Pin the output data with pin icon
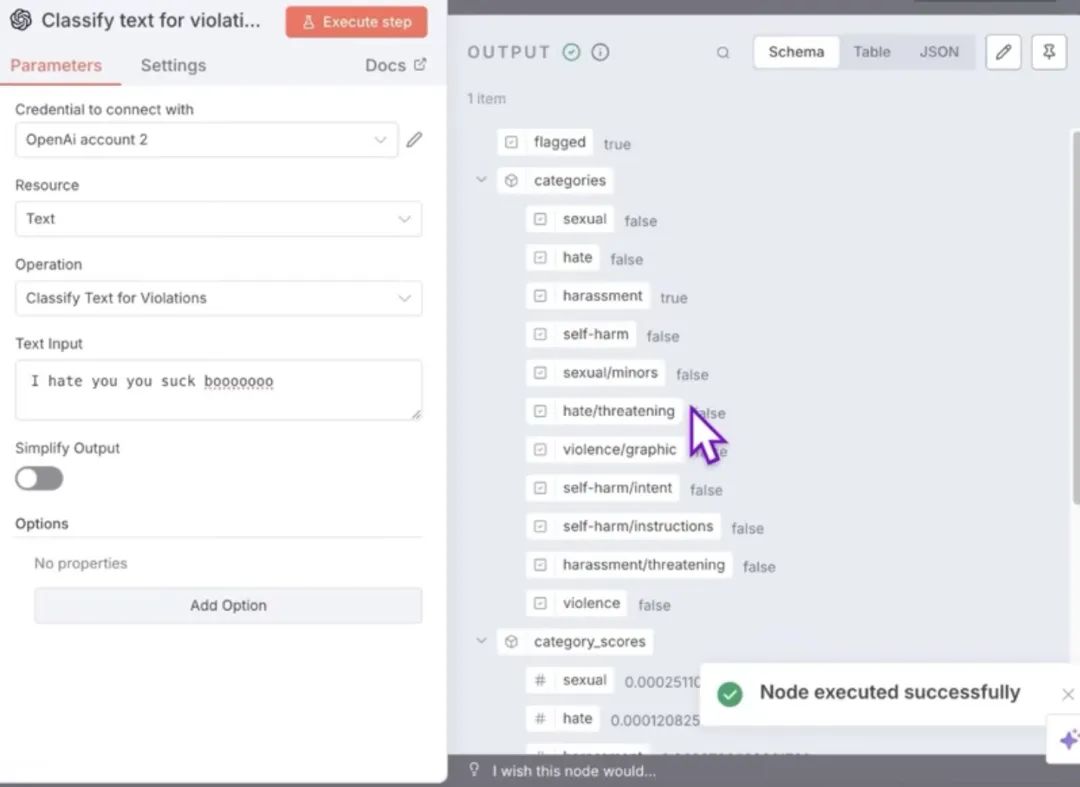The height and width of the screenshot is (787, 1080). click(1048, 52)
